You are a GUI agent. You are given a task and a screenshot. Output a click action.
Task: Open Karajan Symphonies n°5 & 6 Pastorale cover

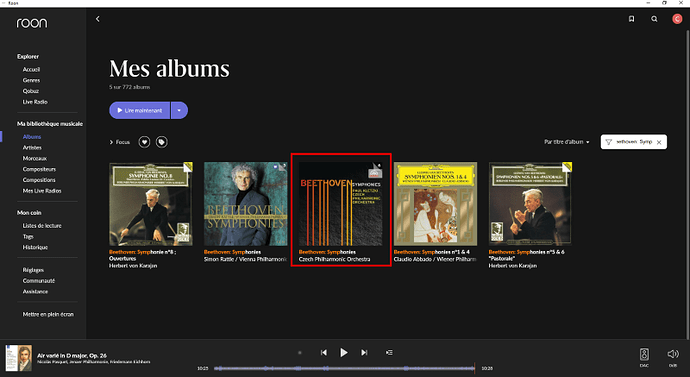tap(530, 204)
